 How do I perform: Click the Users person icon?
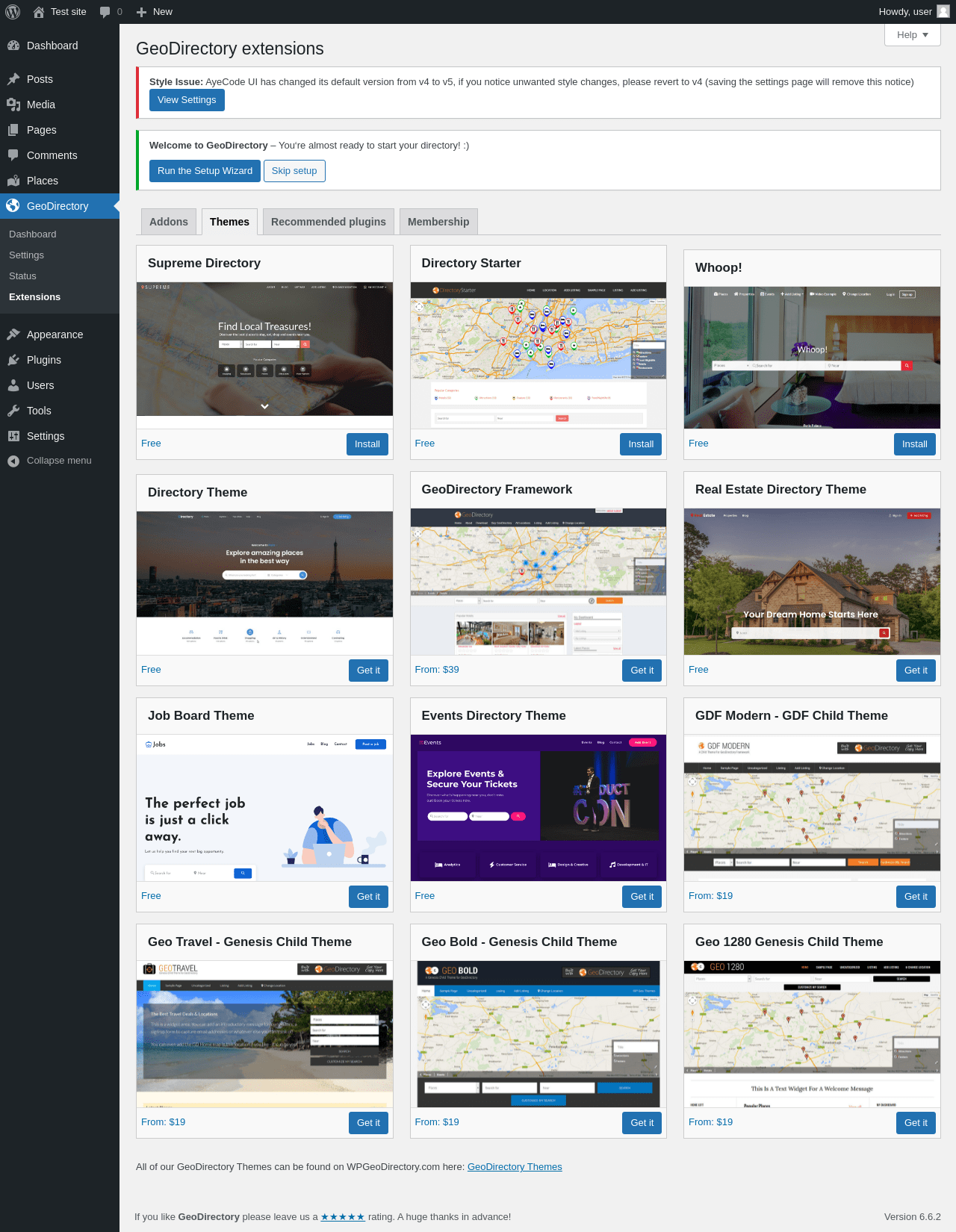(13, 385)
